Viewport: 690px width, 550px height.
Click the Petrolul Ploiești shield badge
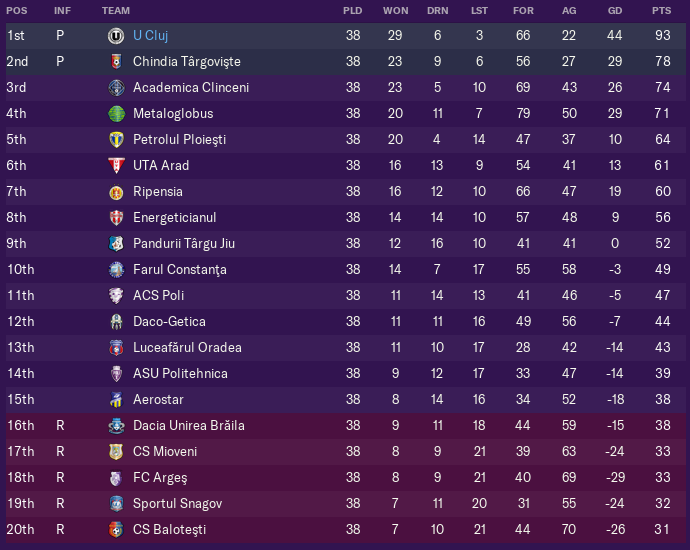116,139
